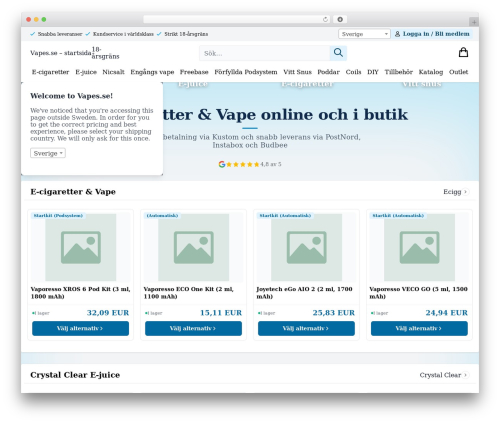Click the browser address bar
This screenshot has height=423, width=500.
tap(237, 19)
